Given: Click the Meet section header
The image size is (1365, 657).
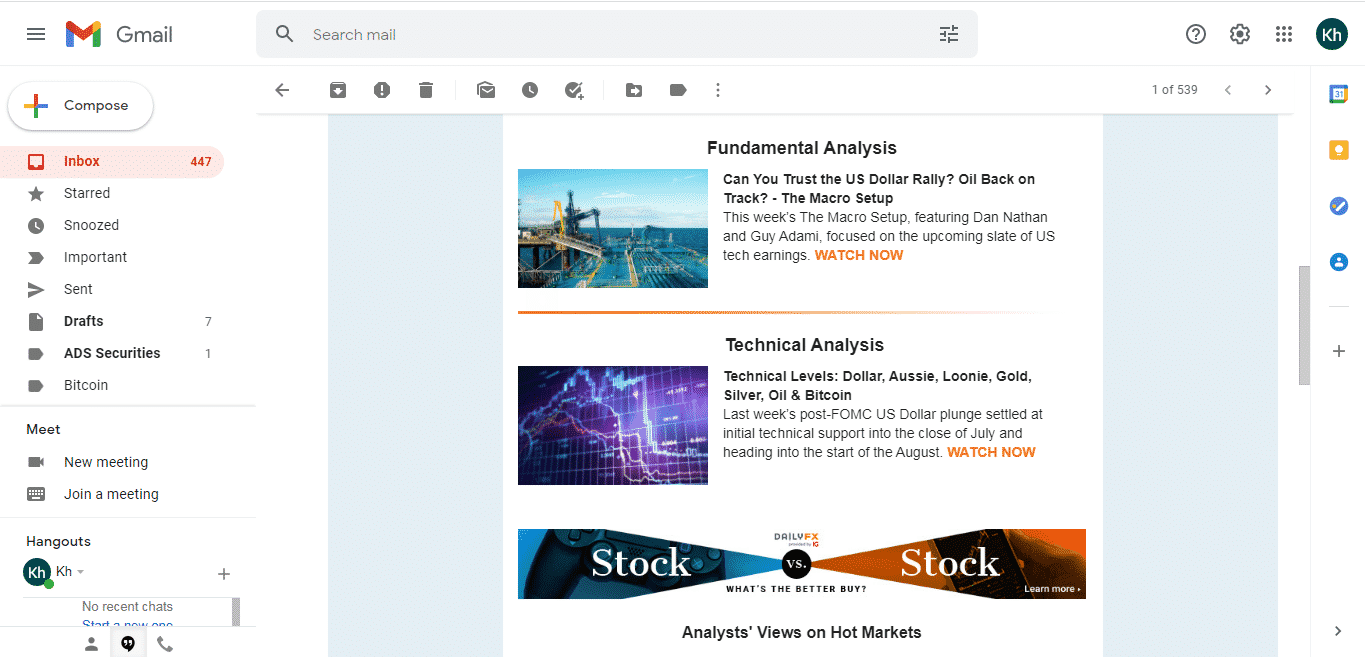Looking at the screenshot, I should 43,429.
